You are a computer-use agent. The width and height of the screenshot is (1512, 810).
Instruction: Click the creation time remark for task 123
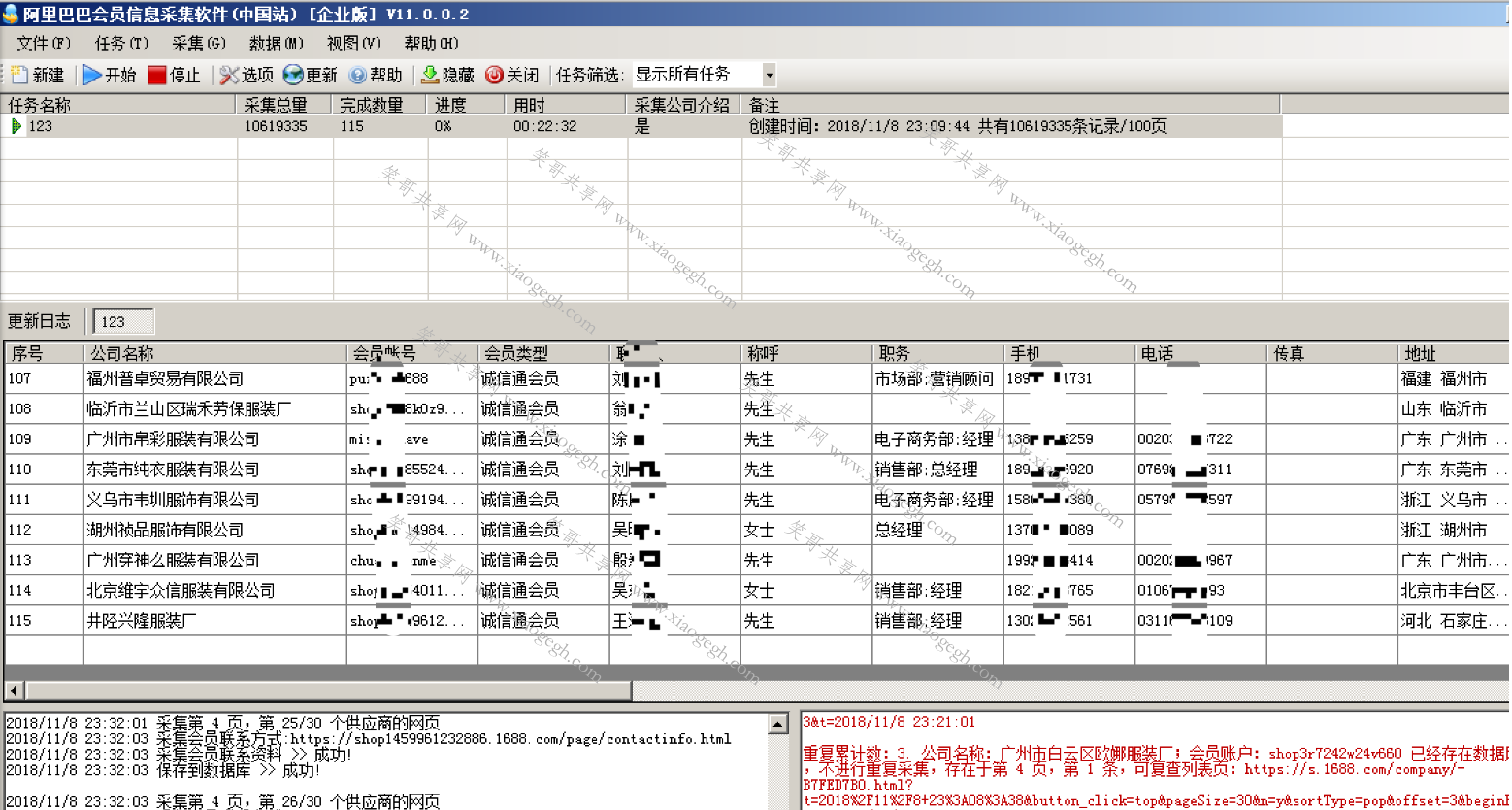pos(957,126)
